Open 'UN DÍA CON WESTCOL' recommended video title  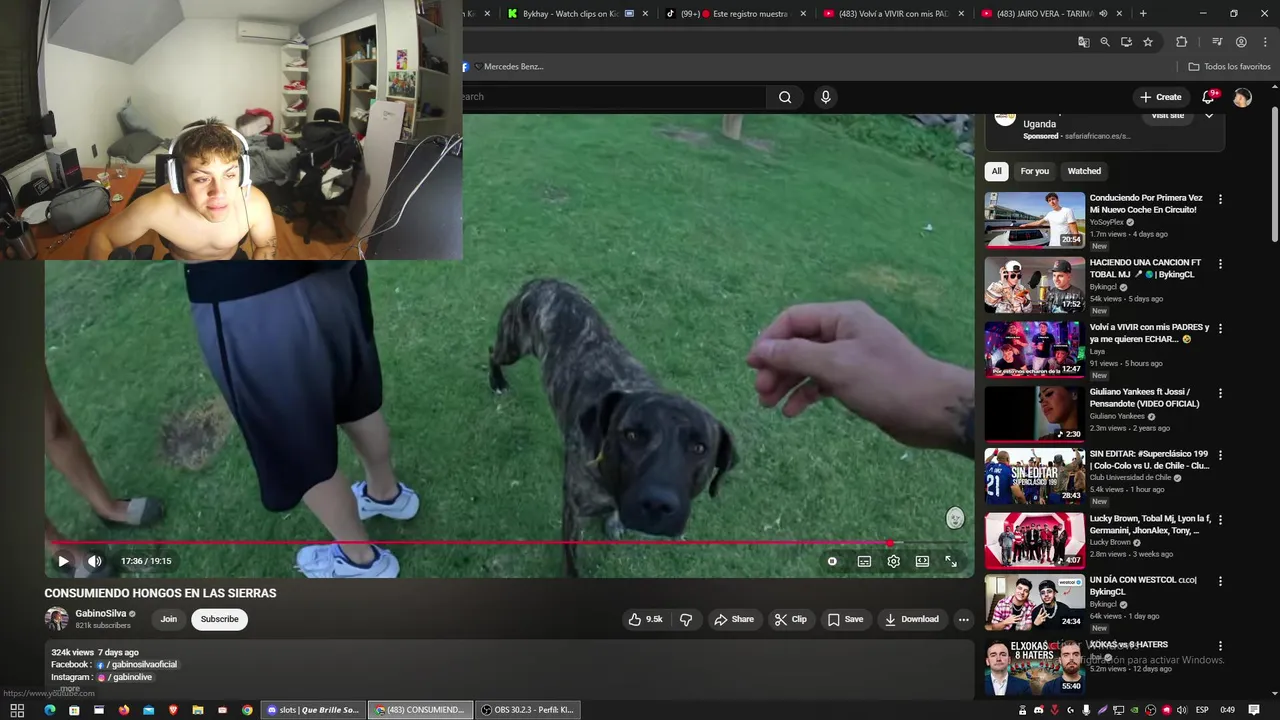point(1143,585)
